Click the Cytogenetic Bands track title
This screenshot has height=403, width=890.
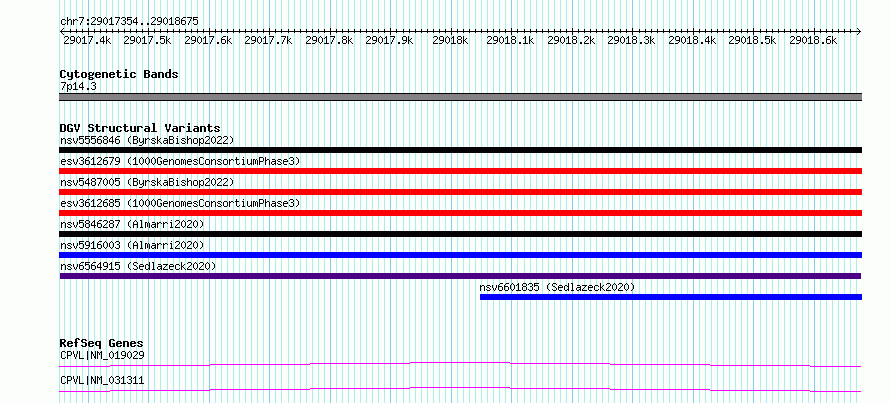pos(119,74)
